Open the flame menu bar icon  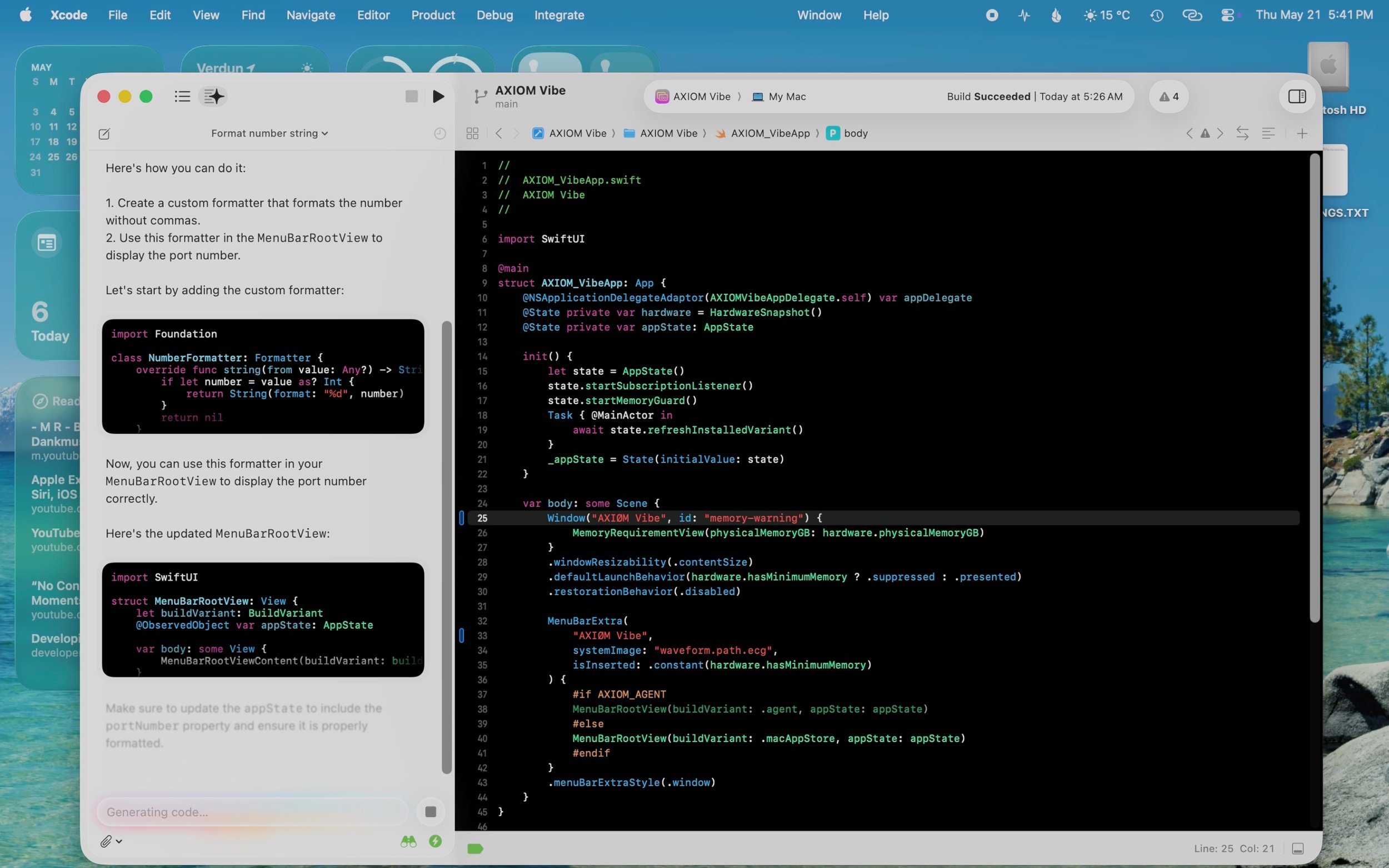(x=1056, y=16)
